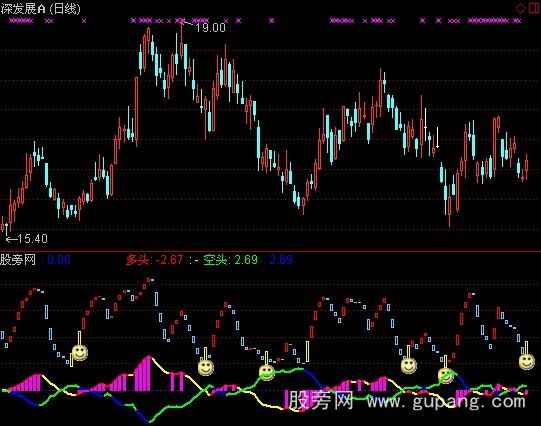This screenshot has height=426, width=541.
Task: Click the leftmost smiley buy-signal icon
Action: [x=80, y=353]
